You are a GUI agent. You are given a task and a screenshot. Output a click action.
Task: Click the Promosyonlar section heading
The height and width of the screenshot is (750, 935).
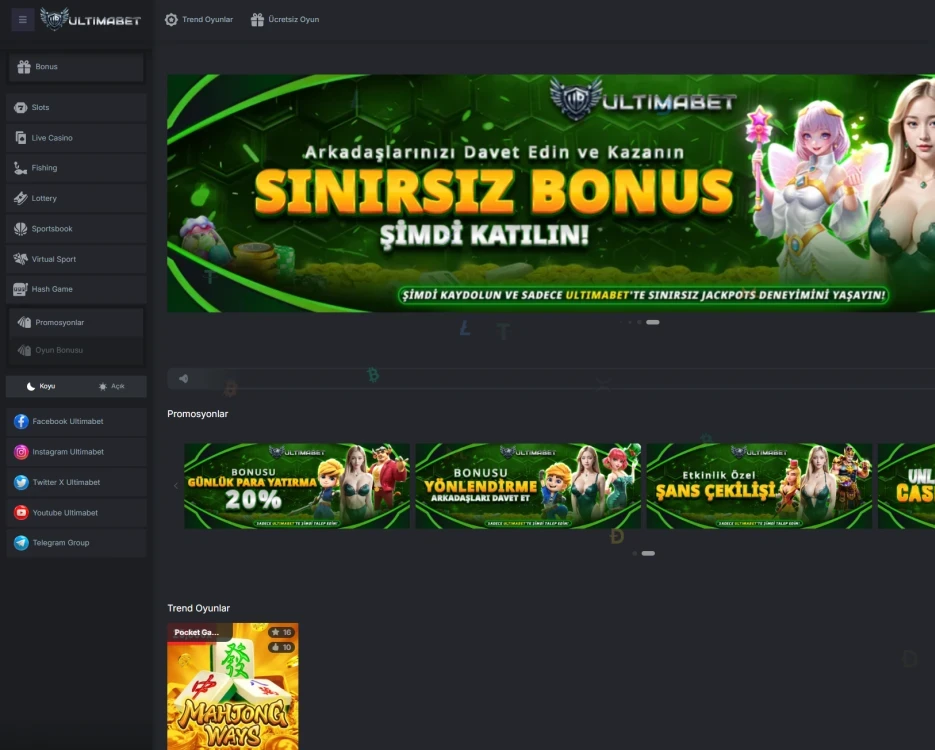(197, 414)
